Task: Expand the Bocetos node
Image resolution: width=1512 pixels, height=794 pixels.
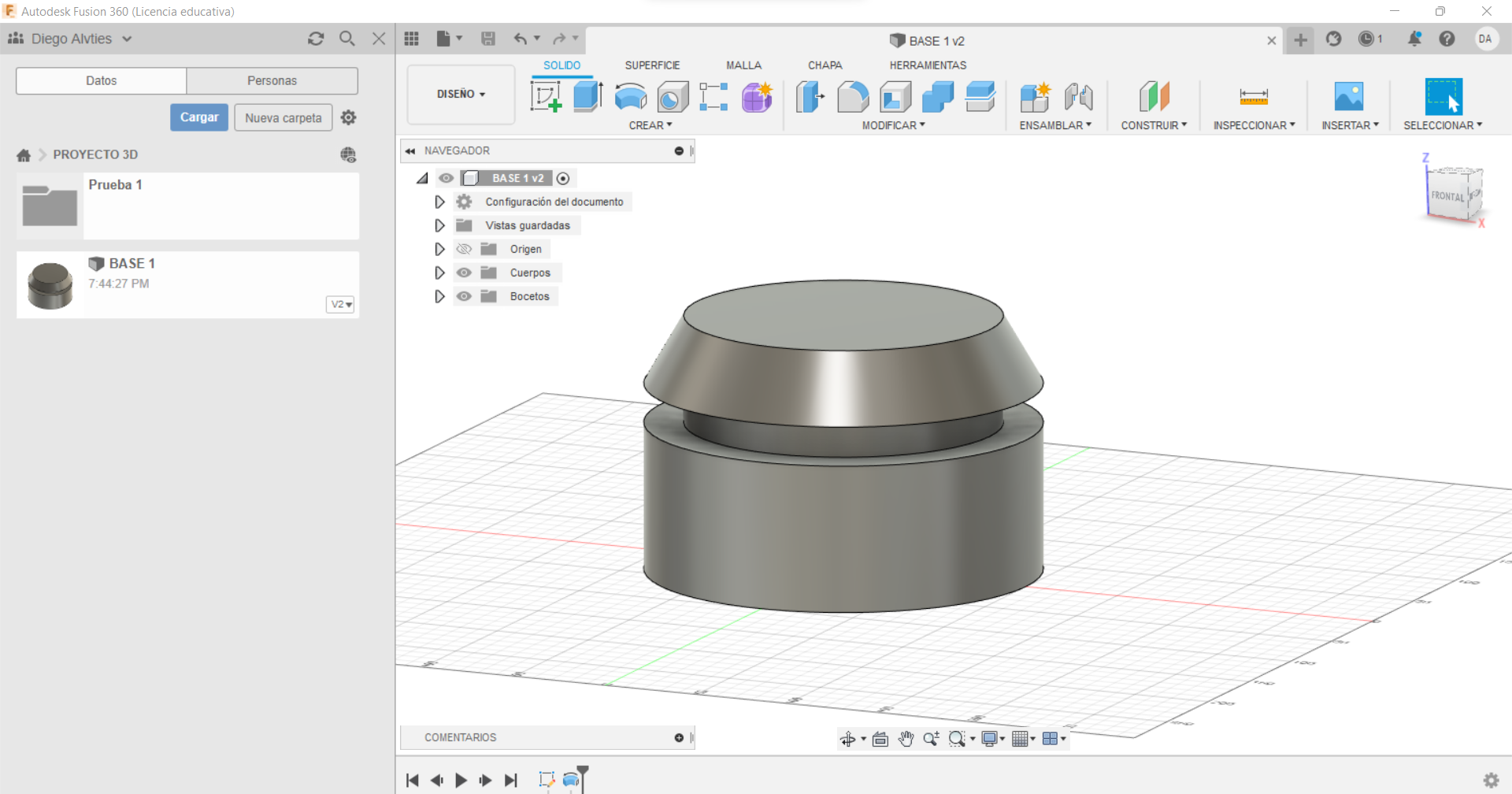Action: click(439, 296)
